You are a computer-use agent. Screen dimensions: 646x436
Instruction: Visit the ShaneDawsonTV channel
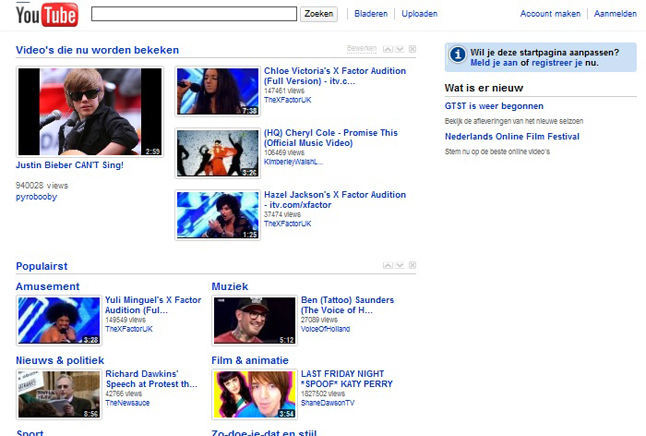coord(328,403)
